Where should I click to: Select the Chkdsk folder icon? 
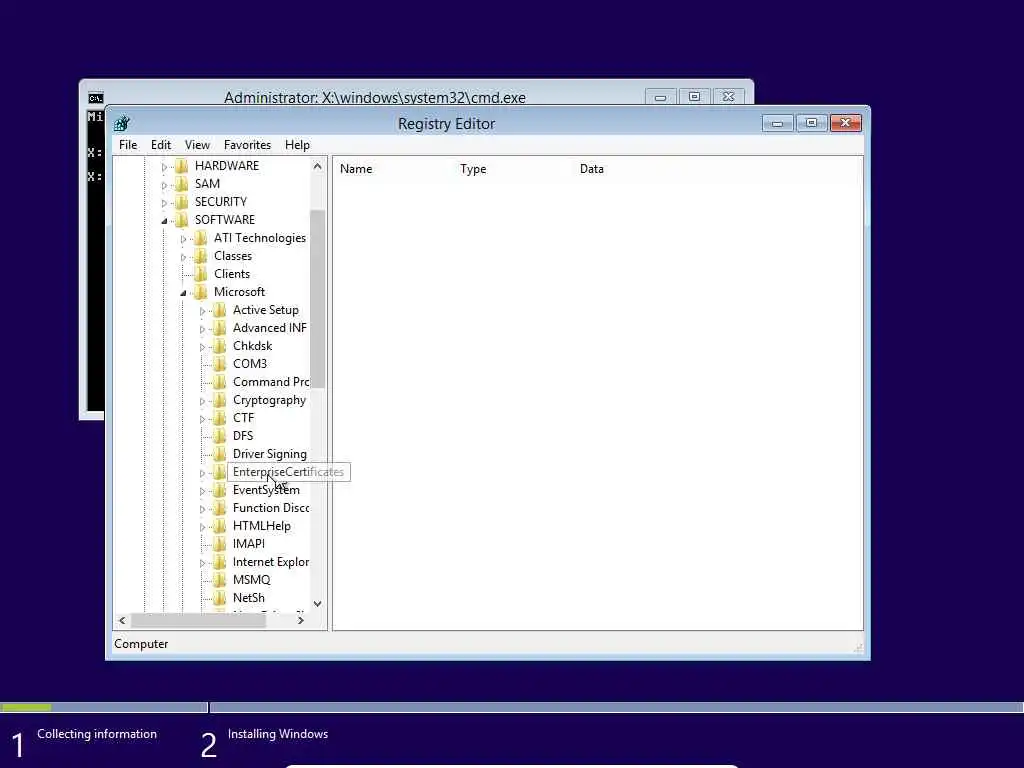219,345
